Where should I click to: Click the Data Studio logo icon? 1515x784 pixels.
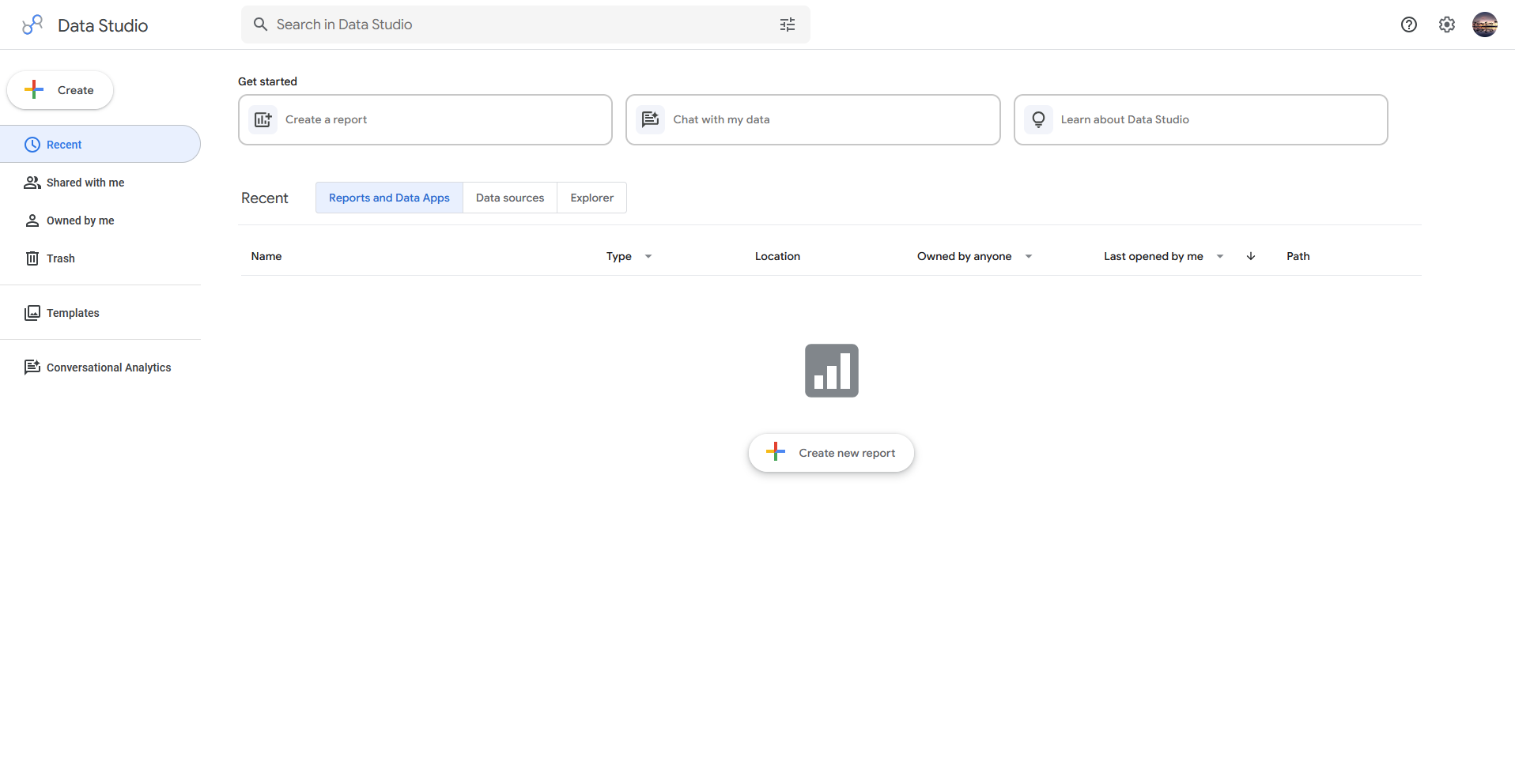(32, 24)
